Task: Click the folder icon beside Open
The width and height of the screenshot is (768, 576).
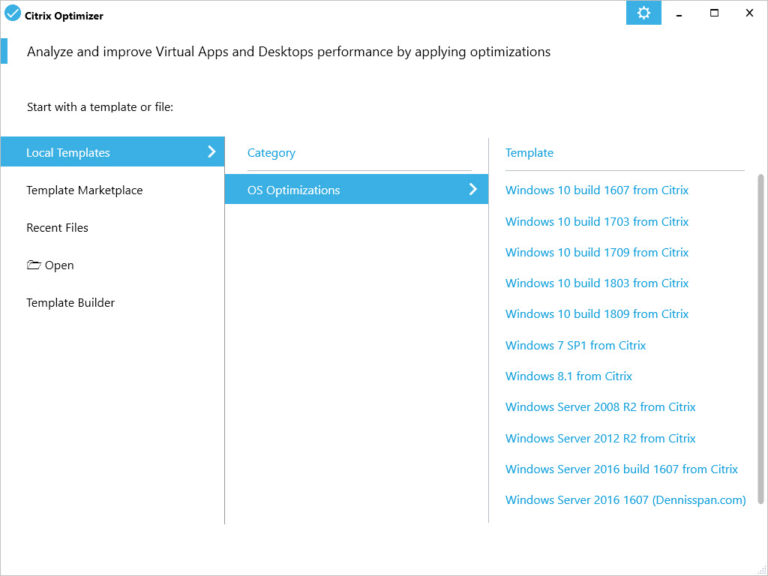Action: [33, 266]
